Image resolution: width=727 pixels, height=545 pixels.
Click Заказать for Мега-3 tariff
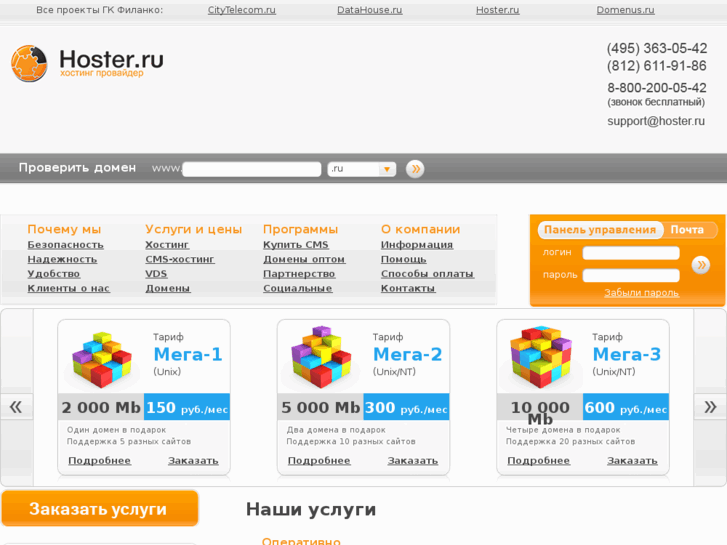click(632, 461)
